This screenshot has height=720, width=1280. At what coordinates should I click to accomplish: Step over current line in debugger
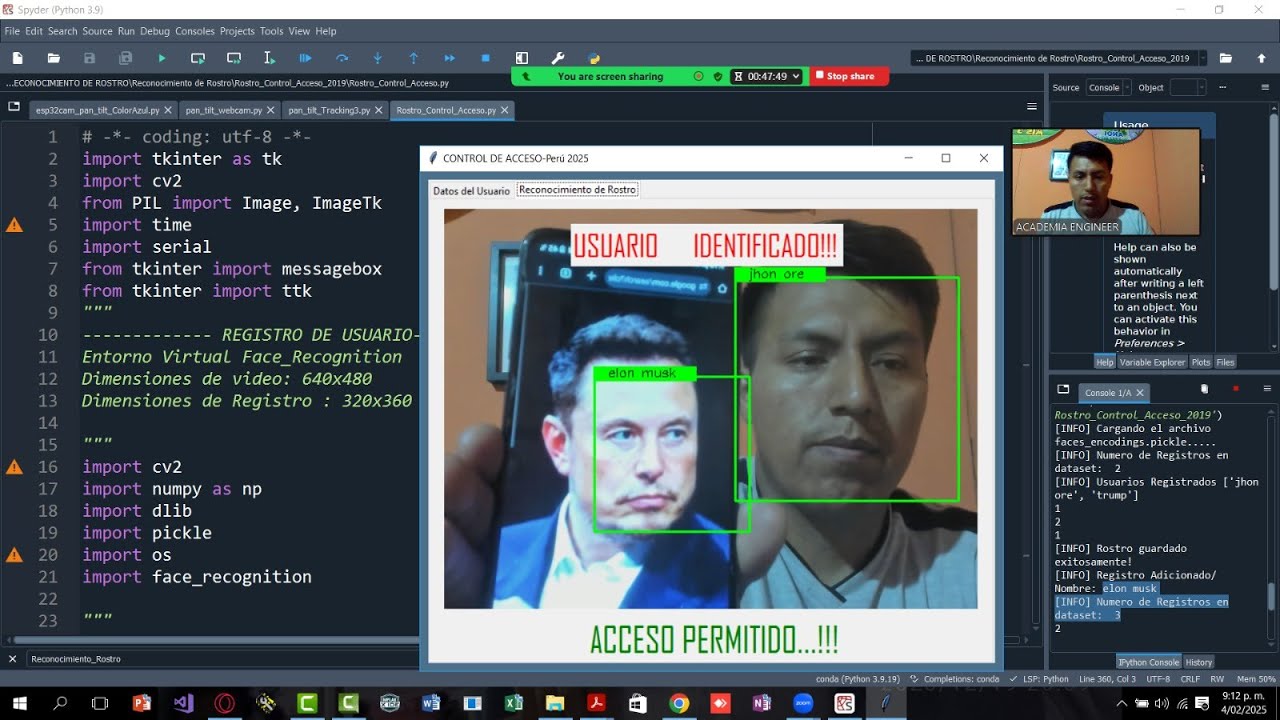pos(342,58)
